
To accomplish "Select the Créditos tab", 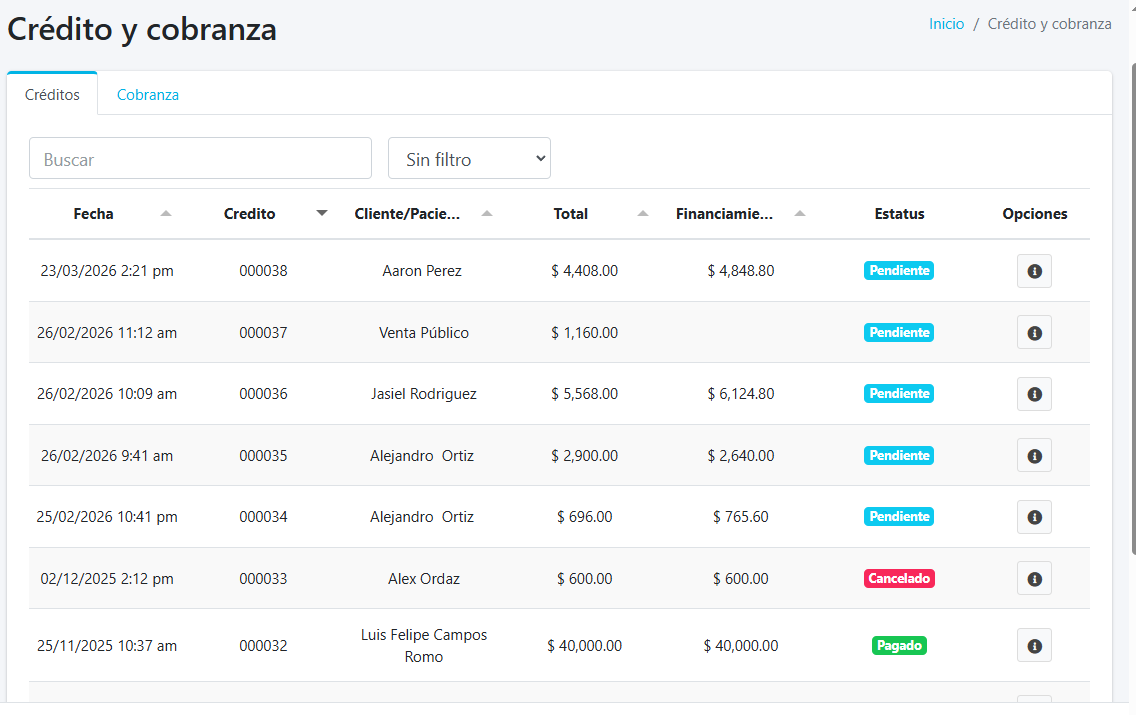I will [52, 95].
